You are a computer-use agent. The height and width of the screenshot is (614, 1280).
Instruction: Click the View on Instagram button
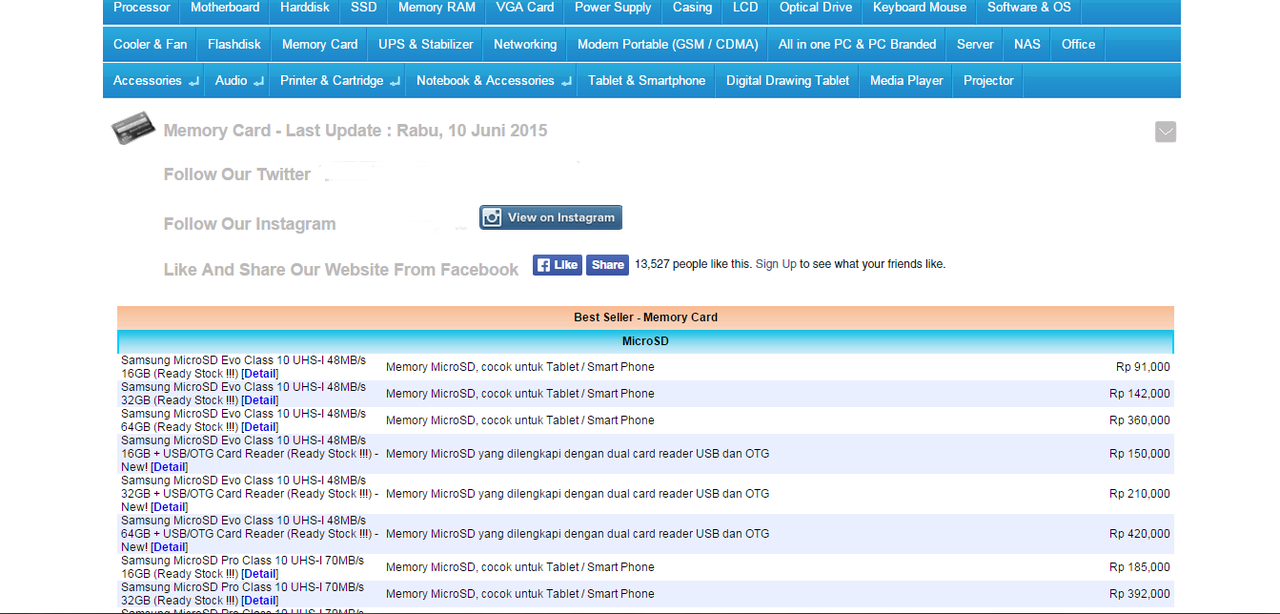click(551, 217)
